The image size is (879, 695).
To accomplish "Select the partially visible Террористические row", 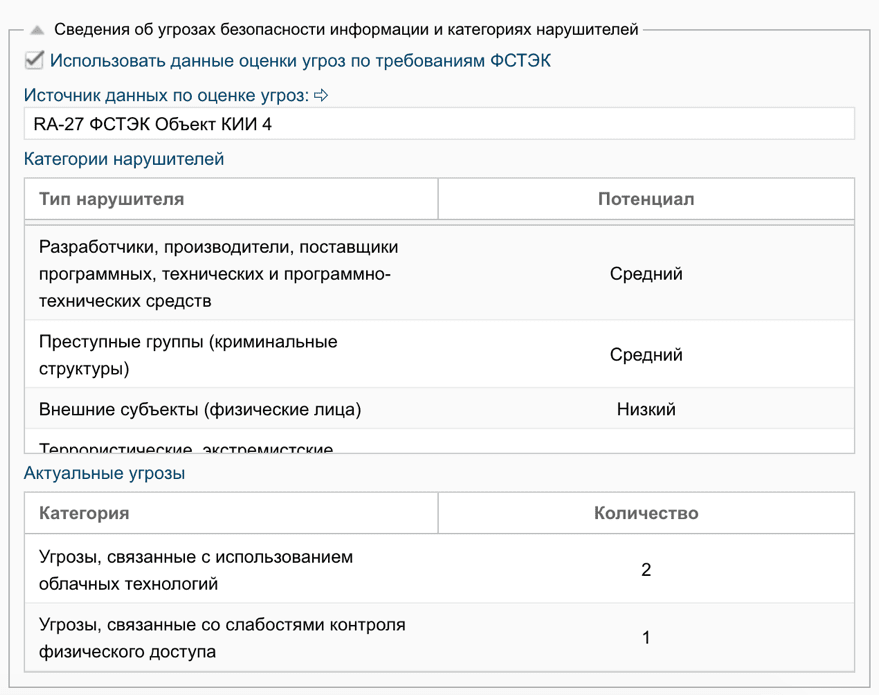I will click(186, 446).
